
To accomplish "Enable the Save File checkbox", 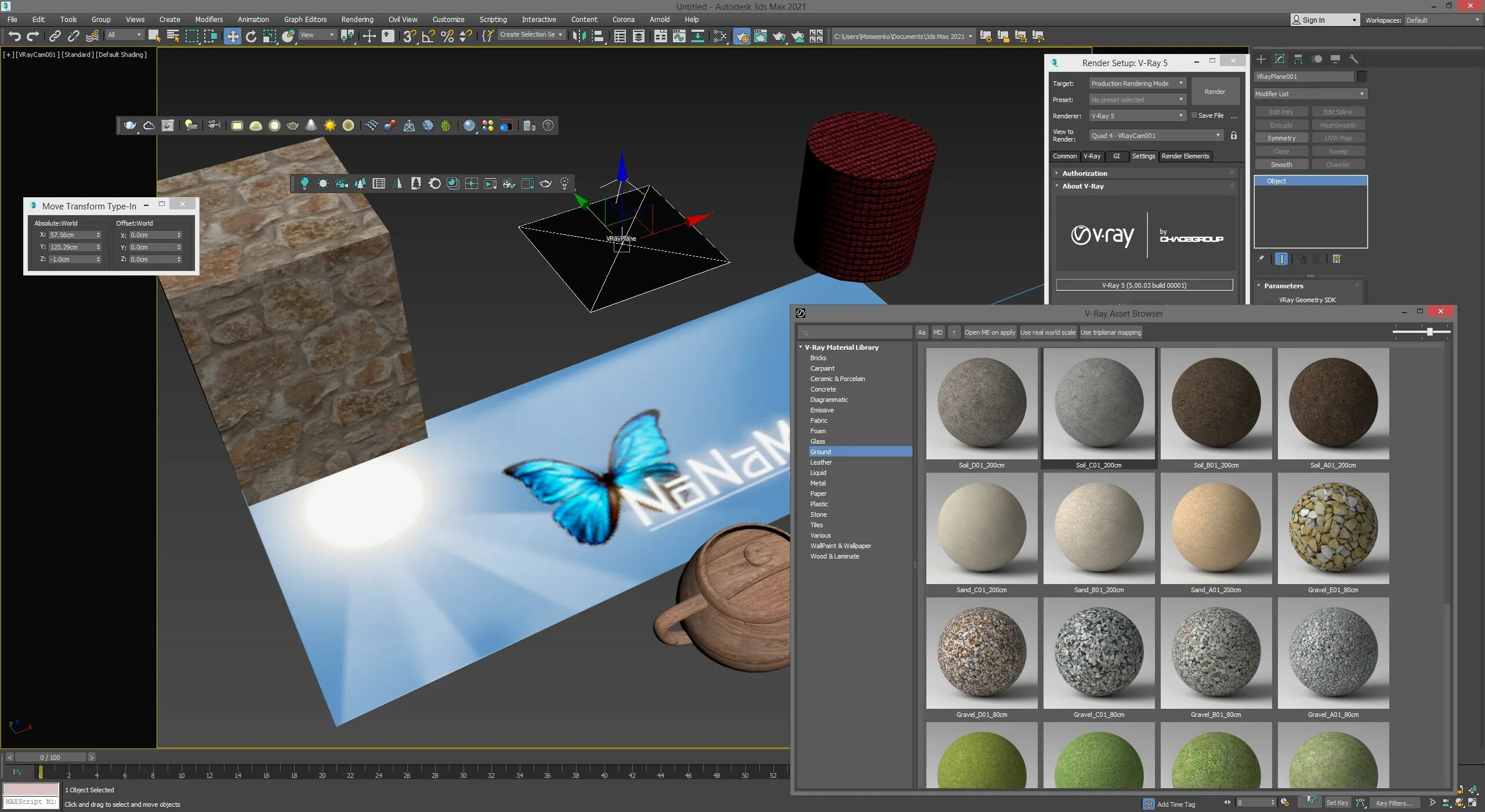I will (1194, 115).
